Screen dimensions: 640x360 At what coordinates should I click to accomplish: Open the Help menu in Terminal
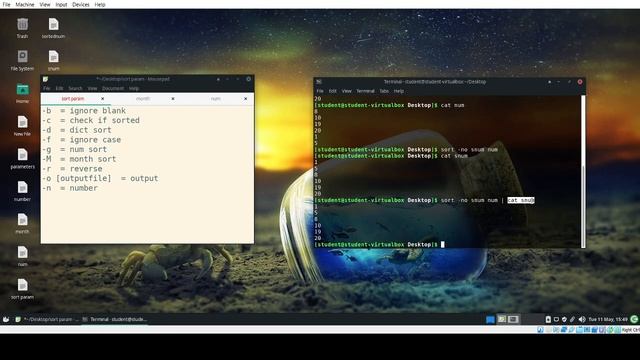click(399, 91)
